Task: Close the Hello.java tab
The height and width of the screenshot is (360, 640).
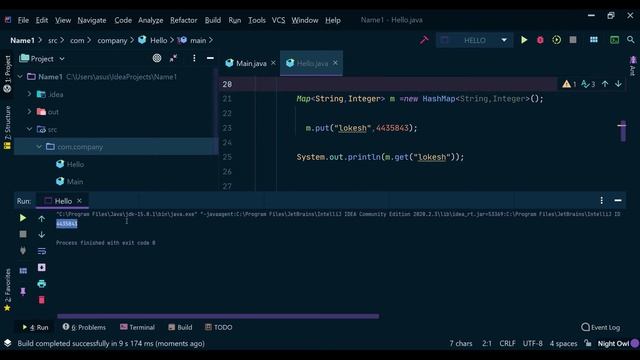Action: [335, 63]
